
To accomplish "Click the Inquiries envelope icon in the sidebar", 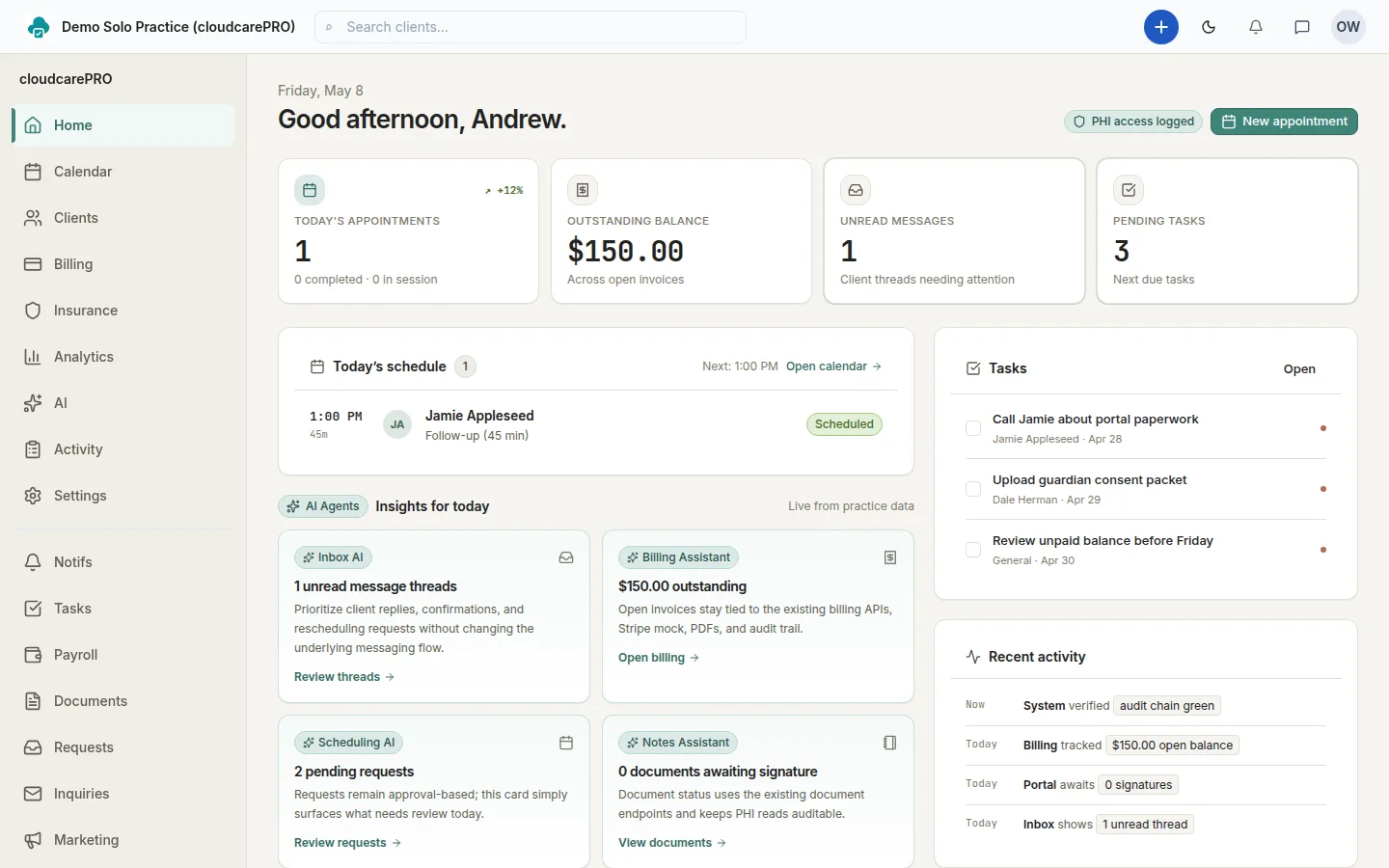I will click(33, 794).
